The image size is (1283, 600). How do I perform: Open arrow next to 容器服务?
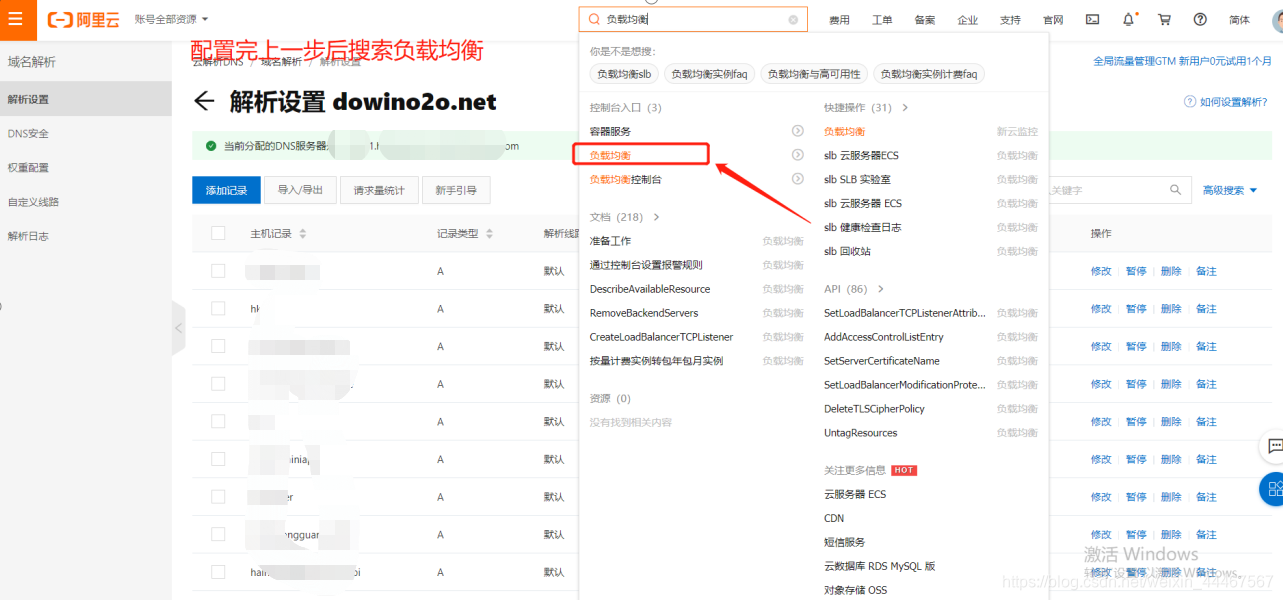pos(798,131)
